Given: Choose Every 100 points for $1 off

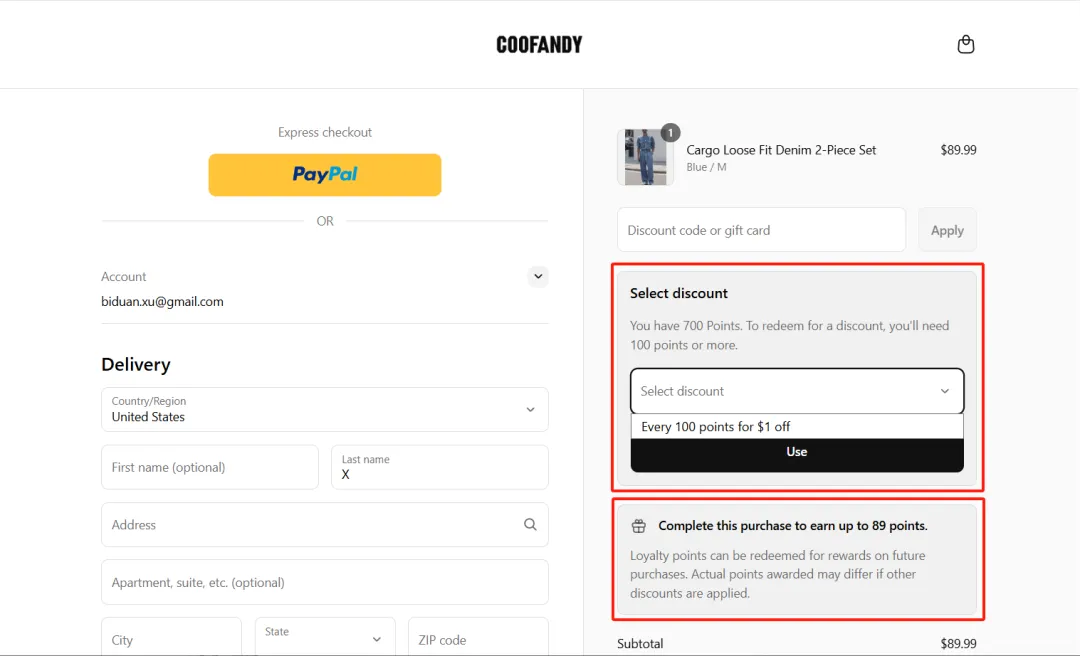Looking at the screenshot, I should coord(797,427).
